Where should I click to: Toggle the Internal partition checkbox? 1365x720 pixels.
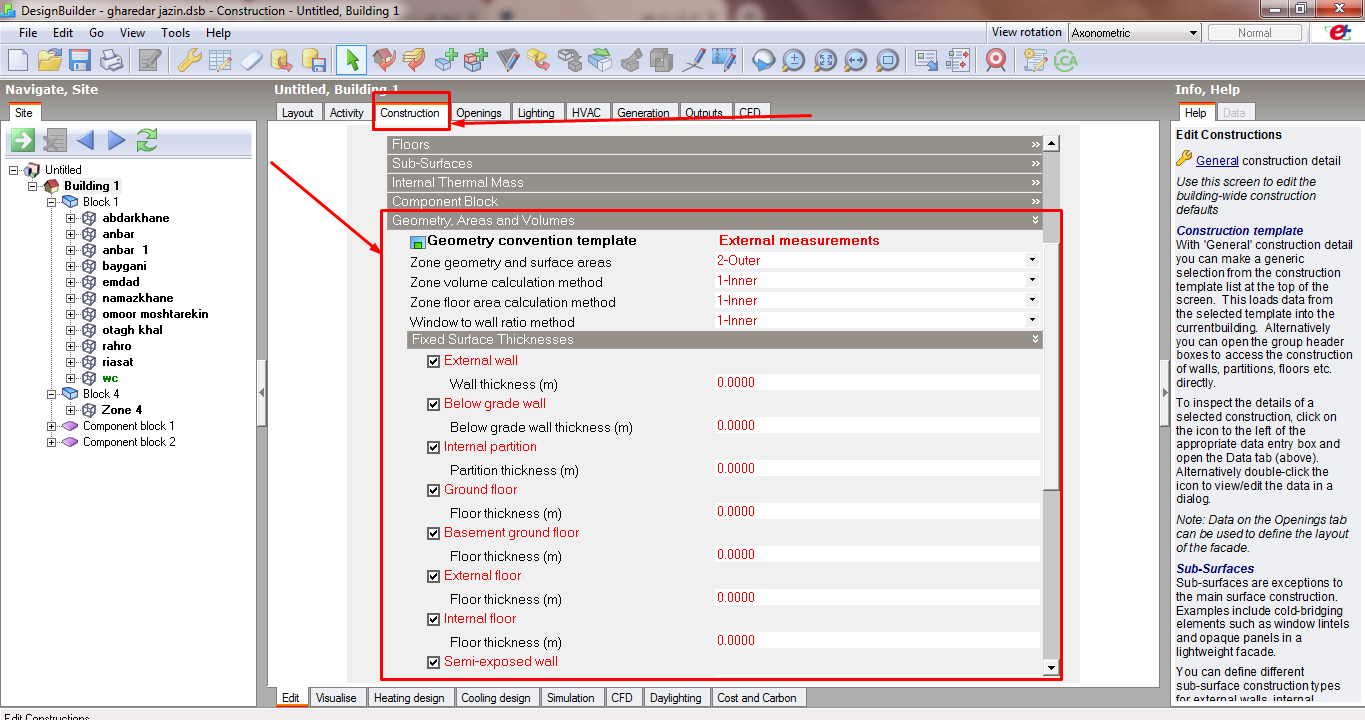click(433, 448)
